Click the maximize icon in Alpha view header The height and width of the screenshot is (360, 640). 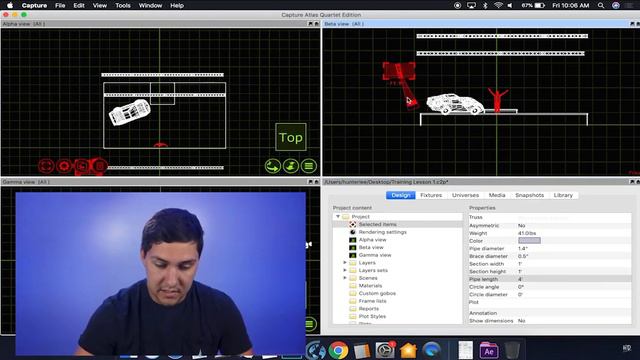pyautogui.click(x=316, y=24)
